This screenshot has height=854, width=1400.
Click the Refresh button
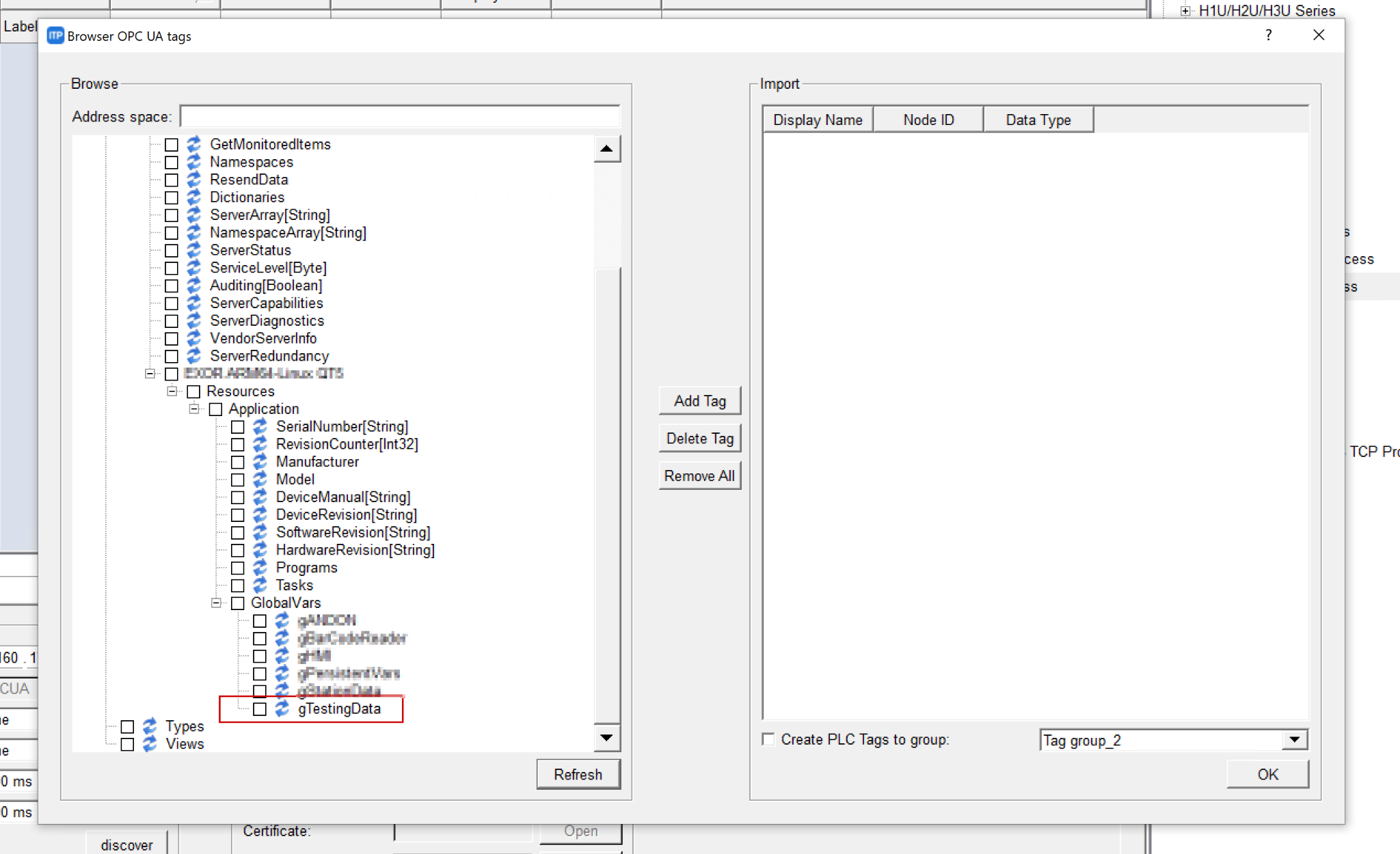578,775
